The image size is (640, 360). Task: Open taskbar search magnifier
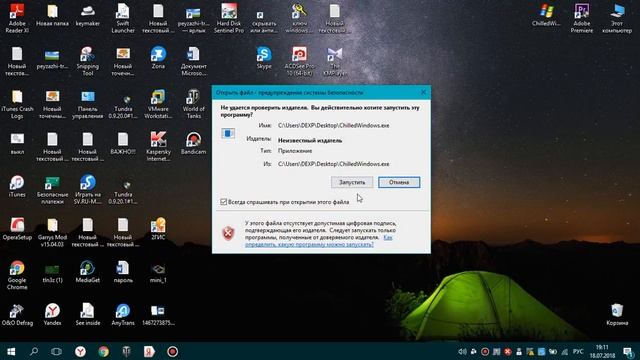click(34, 351)
